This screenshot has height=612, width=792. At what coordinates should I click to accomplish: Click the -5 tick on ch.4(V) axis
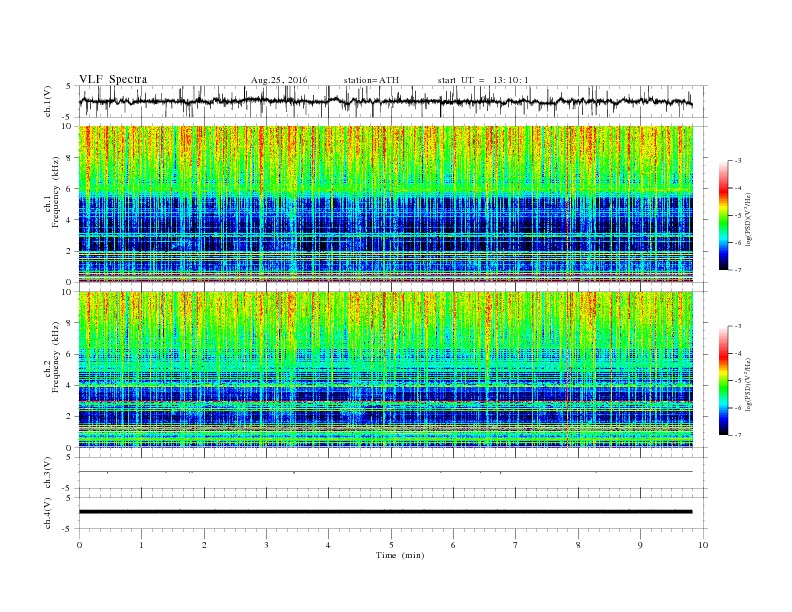(x=67, y=529)
